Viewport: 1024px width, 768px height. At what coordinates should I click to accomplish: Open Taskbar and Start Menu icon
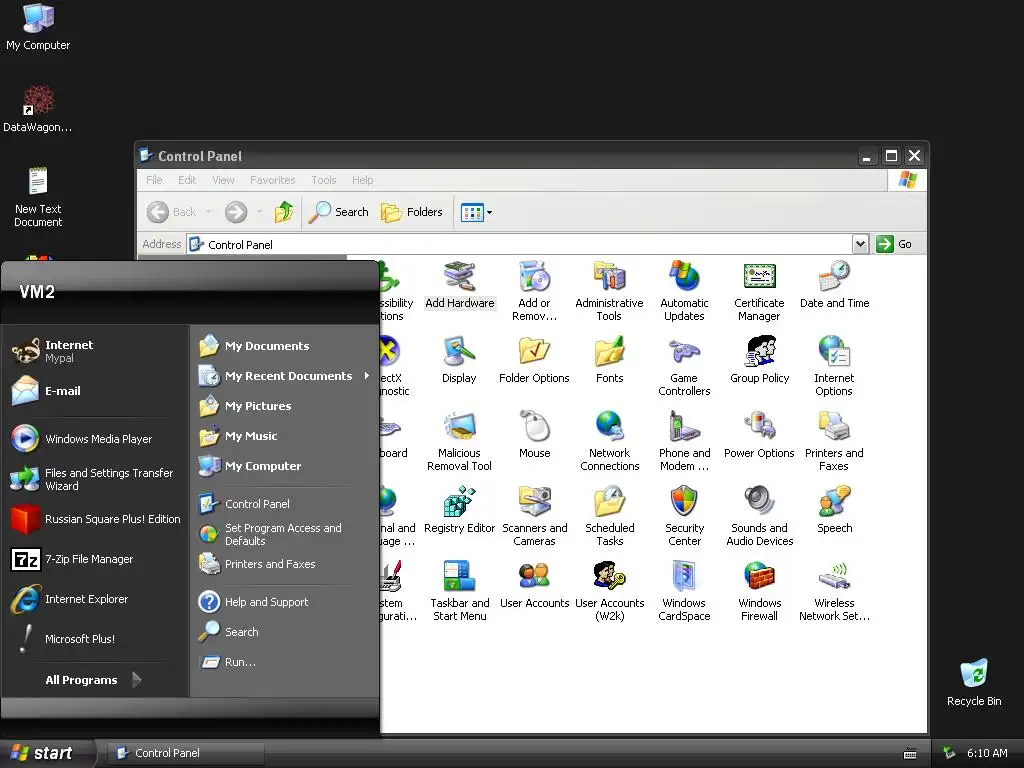pyautogui.click(x=459, y=592)
